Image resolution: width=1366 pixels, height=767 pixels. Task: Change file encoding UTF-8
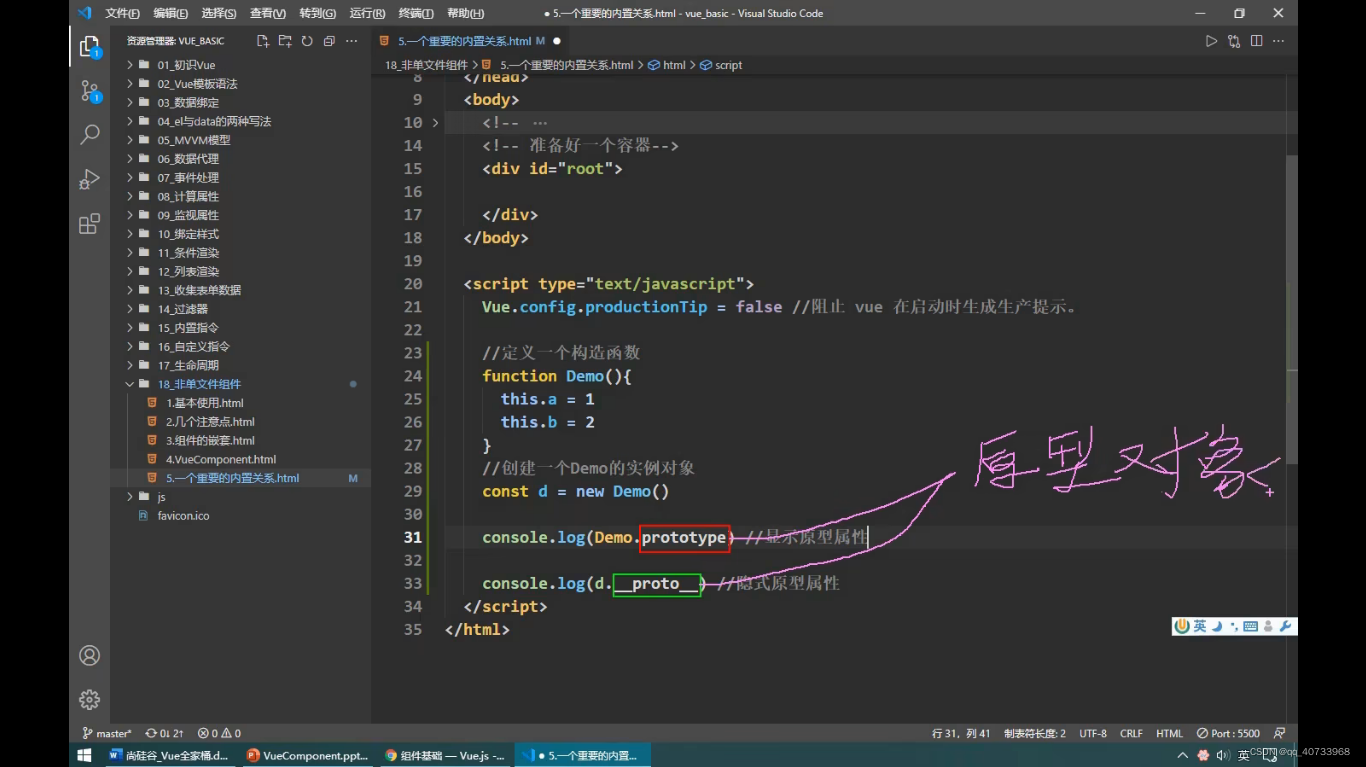[x=1093, y=733]
